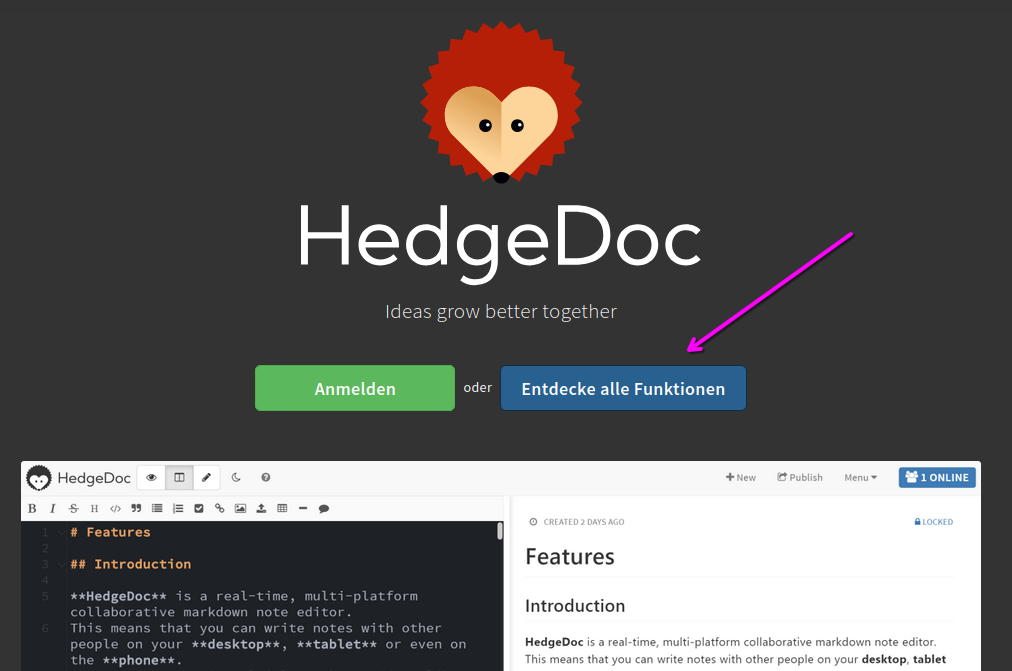Click the green Anmelden button

355,388
